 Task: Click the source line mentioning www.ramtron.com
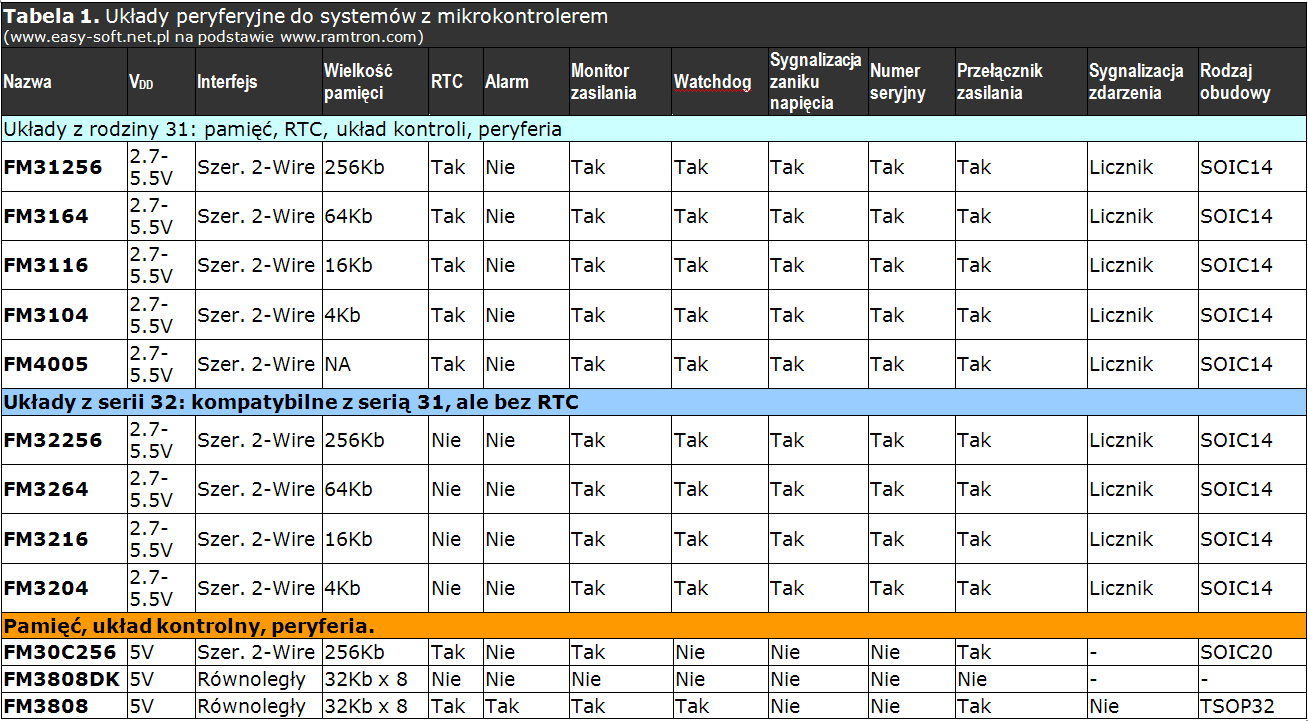214,37
